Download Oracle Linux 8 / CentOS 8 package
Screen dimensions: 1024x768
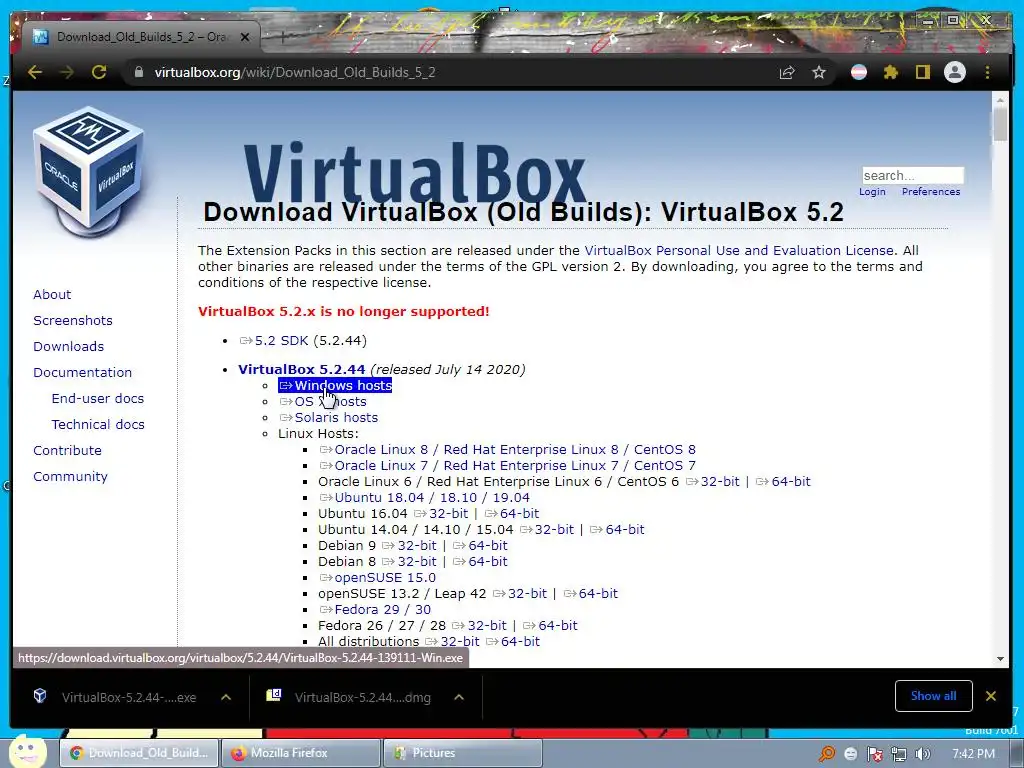(508, 450)
